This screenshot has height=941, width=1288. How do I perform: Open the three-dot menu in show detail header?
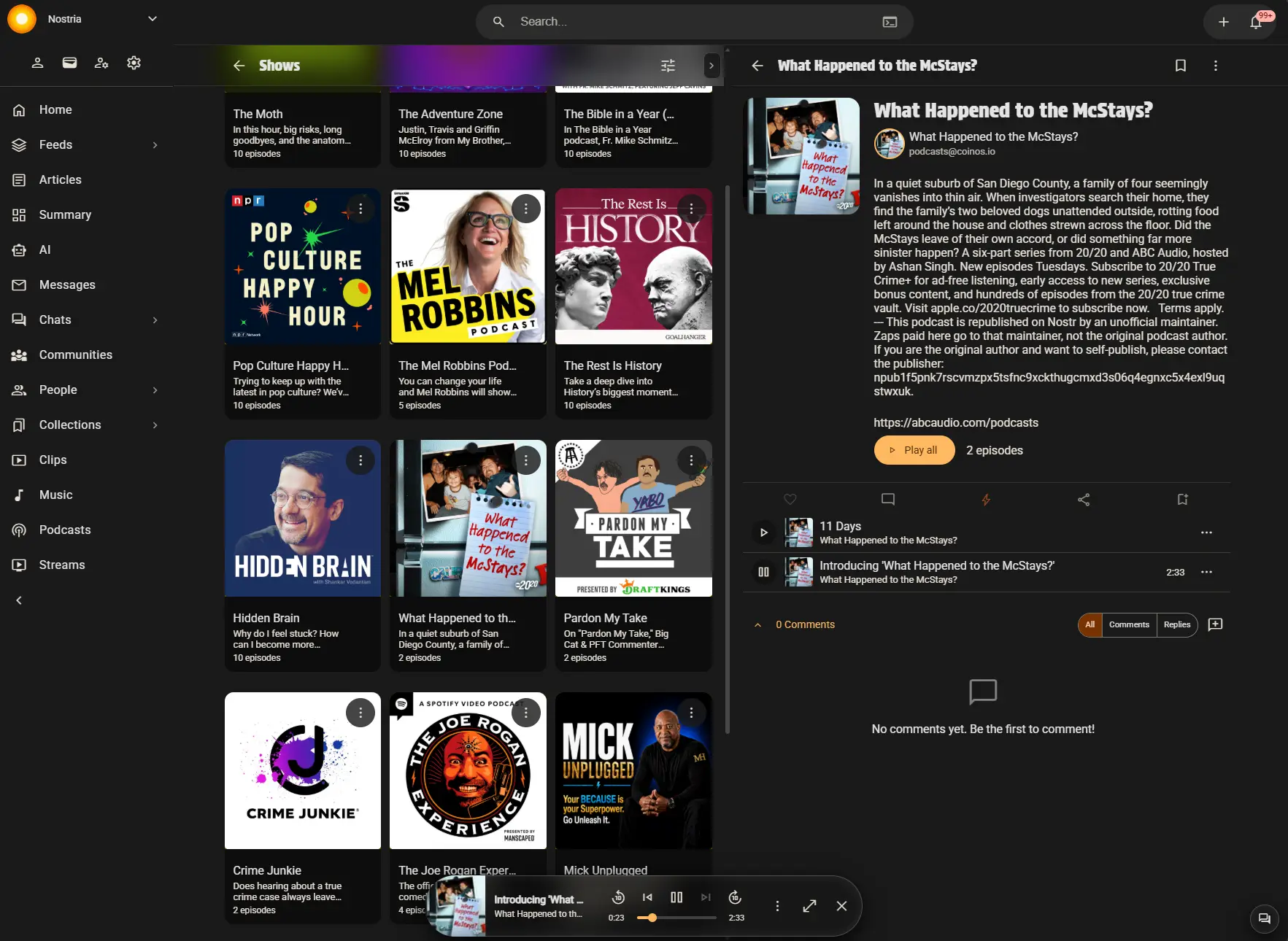1216,66
